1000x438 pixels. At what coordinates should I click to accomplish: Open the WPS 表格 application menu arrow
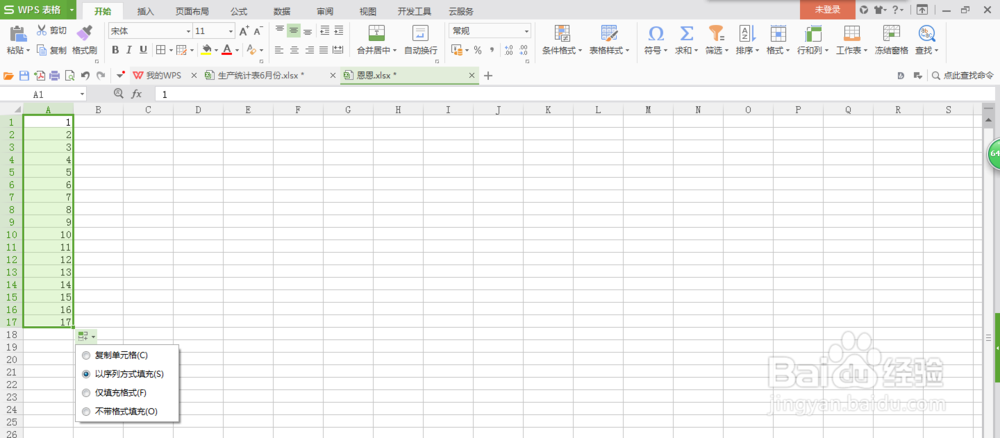tap(72, 10)
